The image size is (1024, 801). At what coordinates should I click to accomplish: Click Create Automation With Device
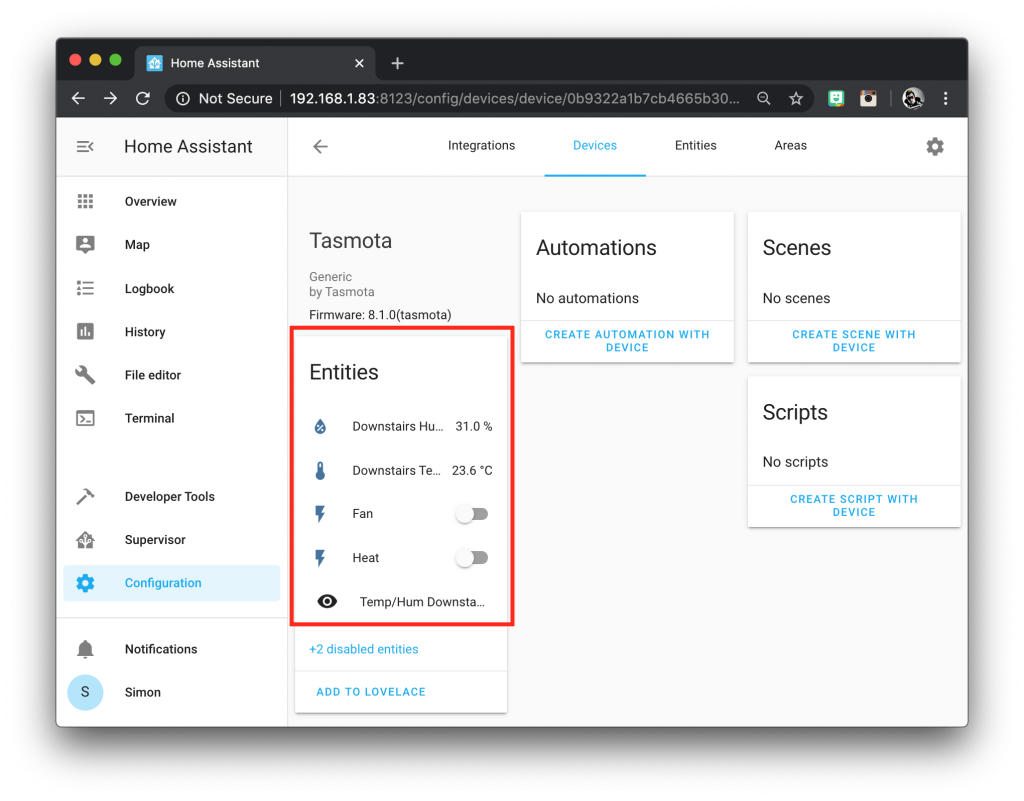click(627, 341)
